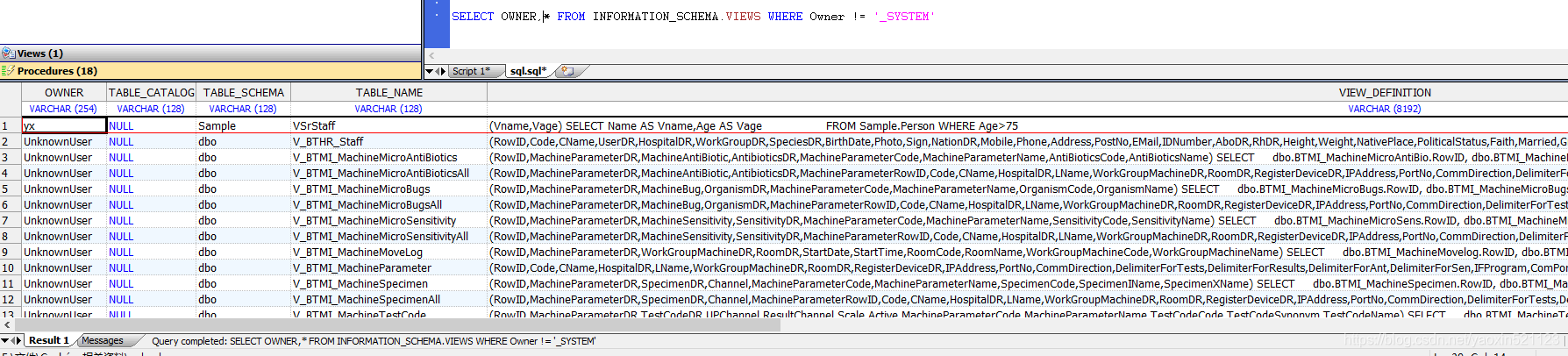Select the 'V_BTMI_MachineSpecimenAll' cell
Viewport: 1568px width, 356px height.
388,299
